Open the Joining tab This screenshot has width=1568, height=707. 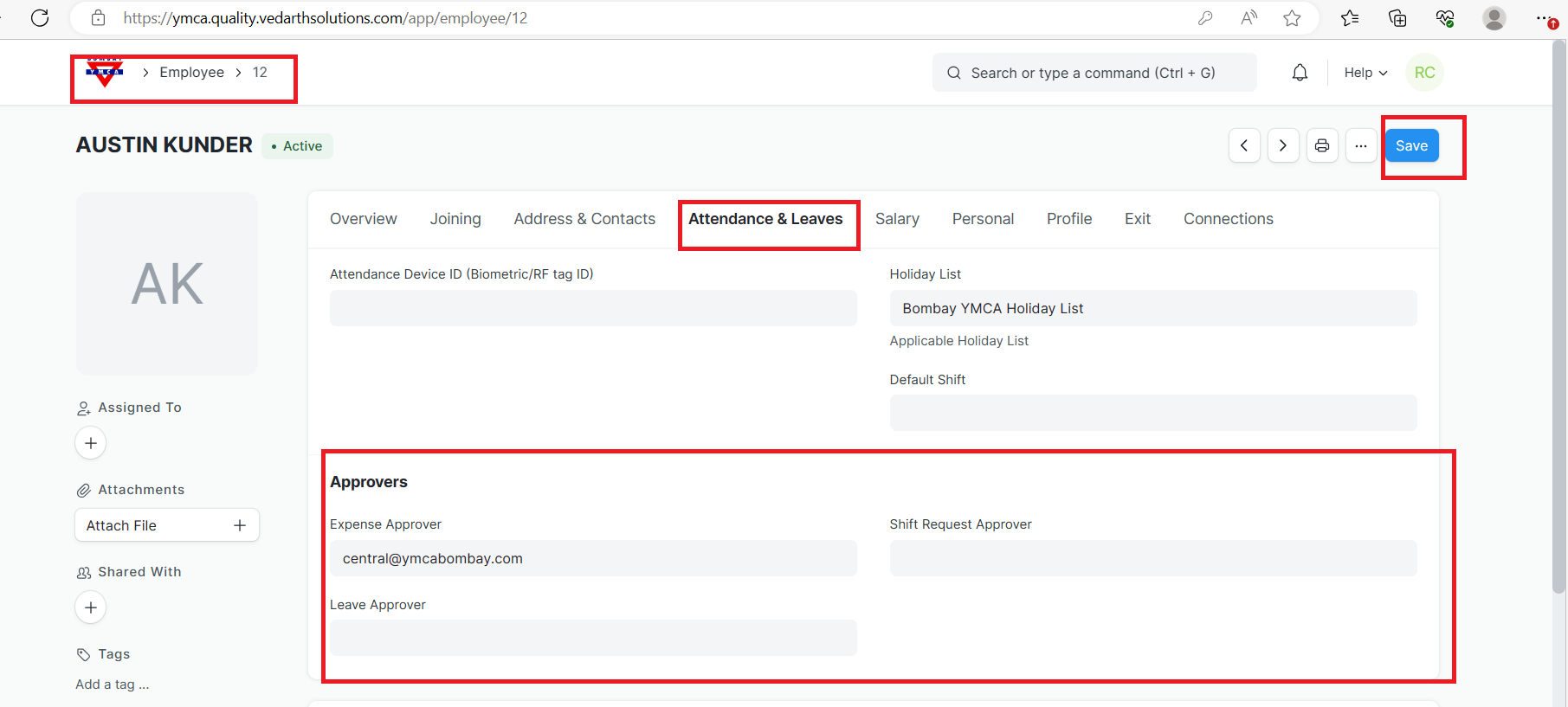click(455, 219)
